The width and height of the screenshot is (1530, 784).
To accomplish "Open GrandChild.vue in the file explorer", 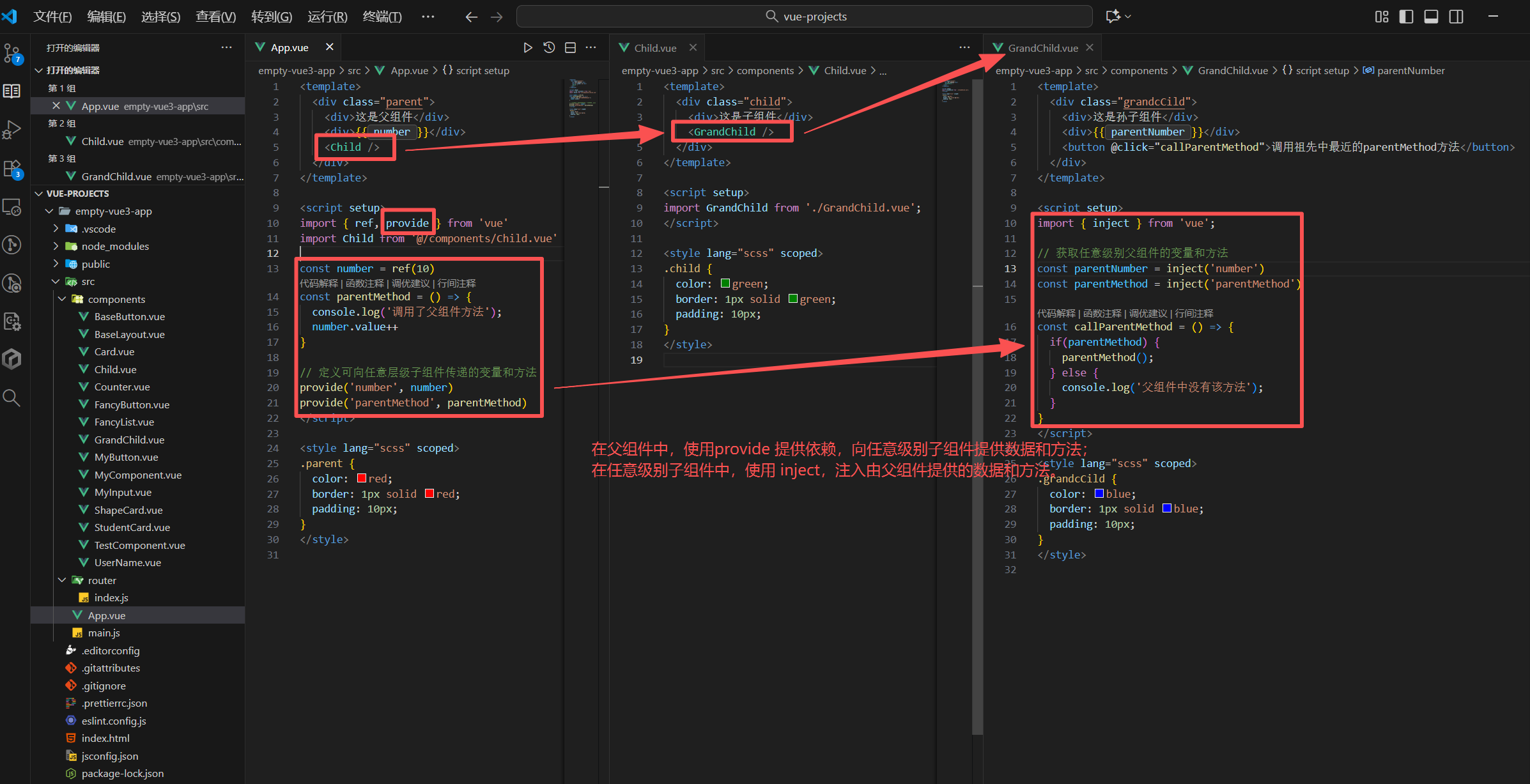I will [129, 440].
